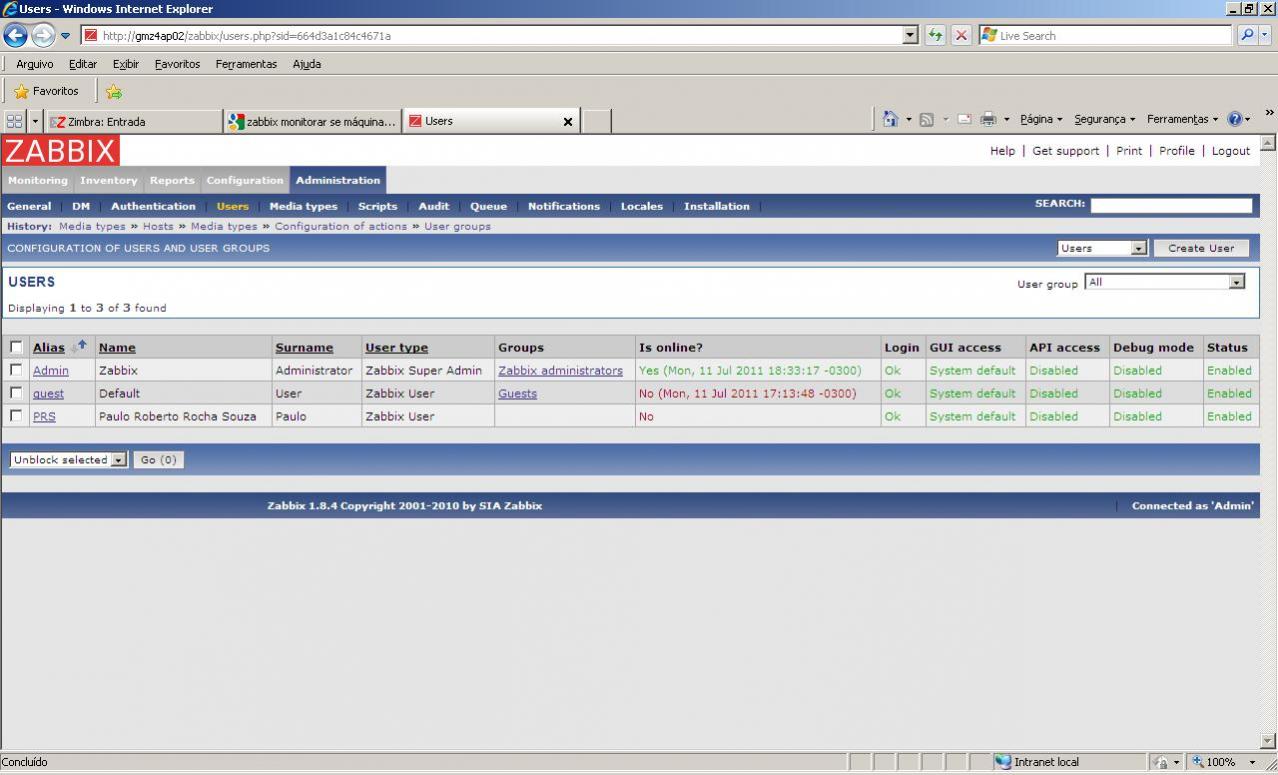Open the User group All dropdown
The image size is (1278, 775).
click(x=1165, y=282)
